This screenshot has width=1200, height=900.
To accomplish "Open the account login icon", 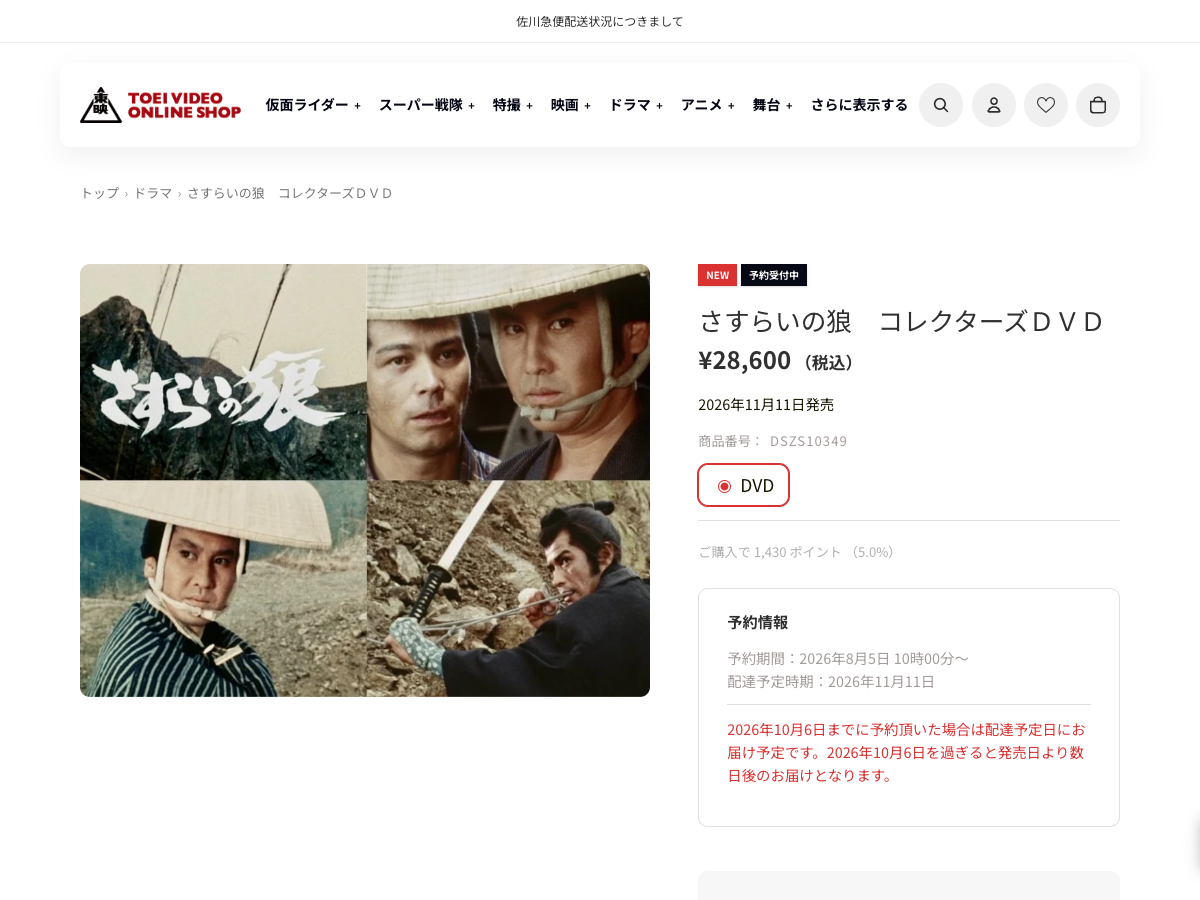I will click(x=994, y=105).
